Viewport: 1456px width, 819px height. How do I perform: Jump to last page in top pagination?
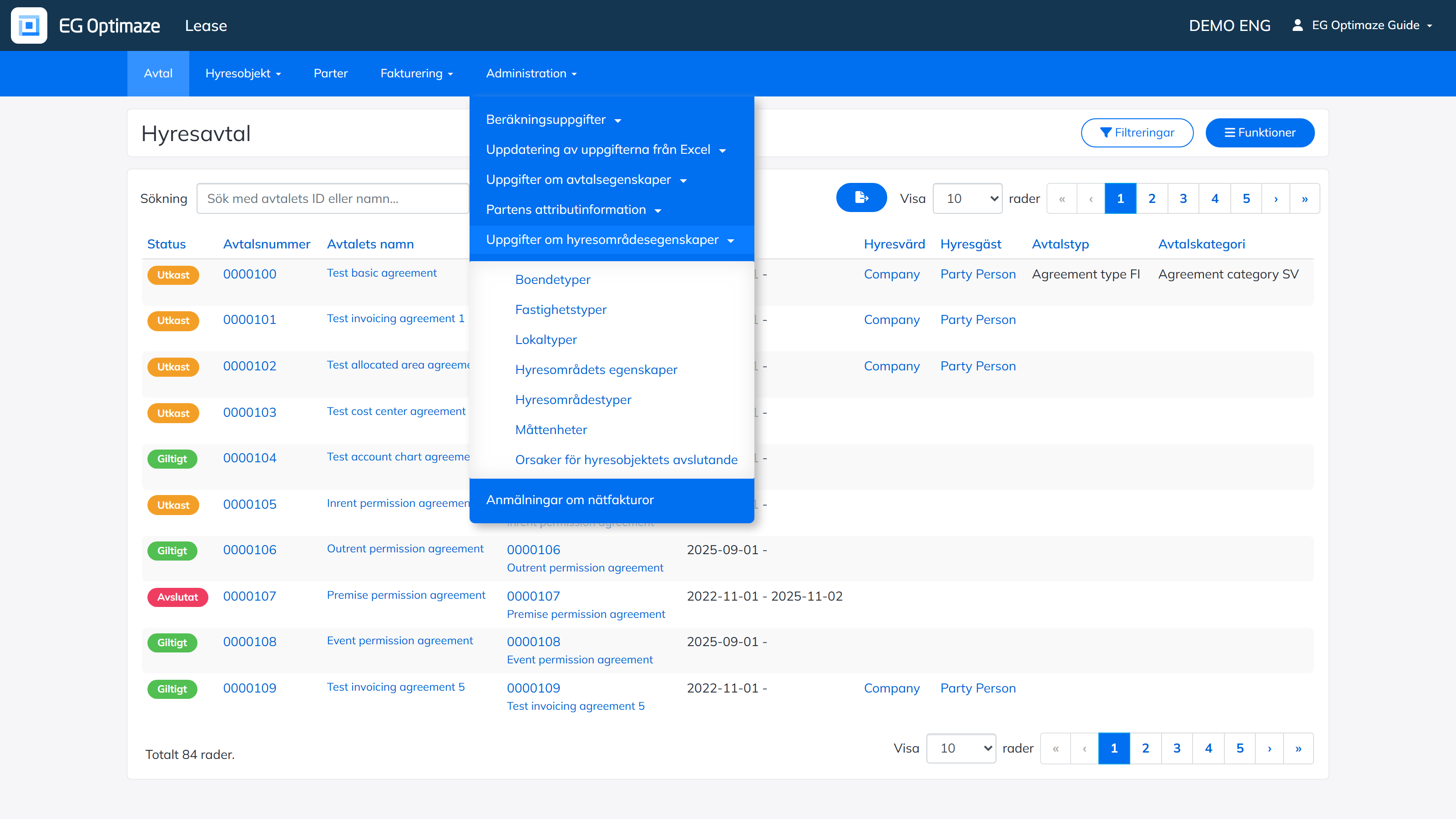1304,198
